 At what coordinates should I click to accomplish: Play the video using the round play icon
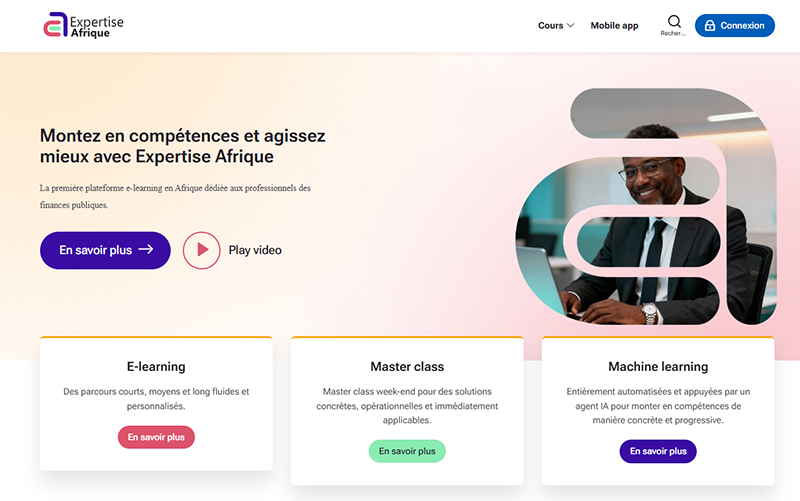click(202, 250)
